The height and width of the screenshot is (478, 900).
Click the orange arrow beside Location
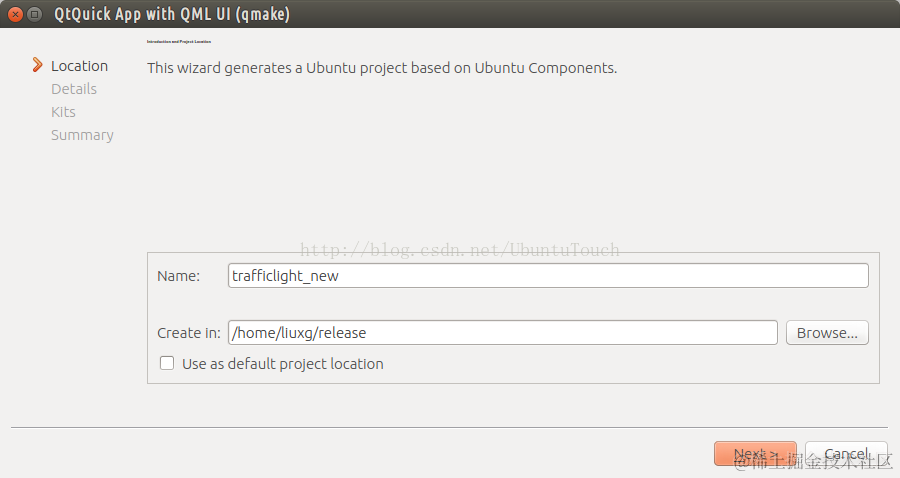[38, 66]
